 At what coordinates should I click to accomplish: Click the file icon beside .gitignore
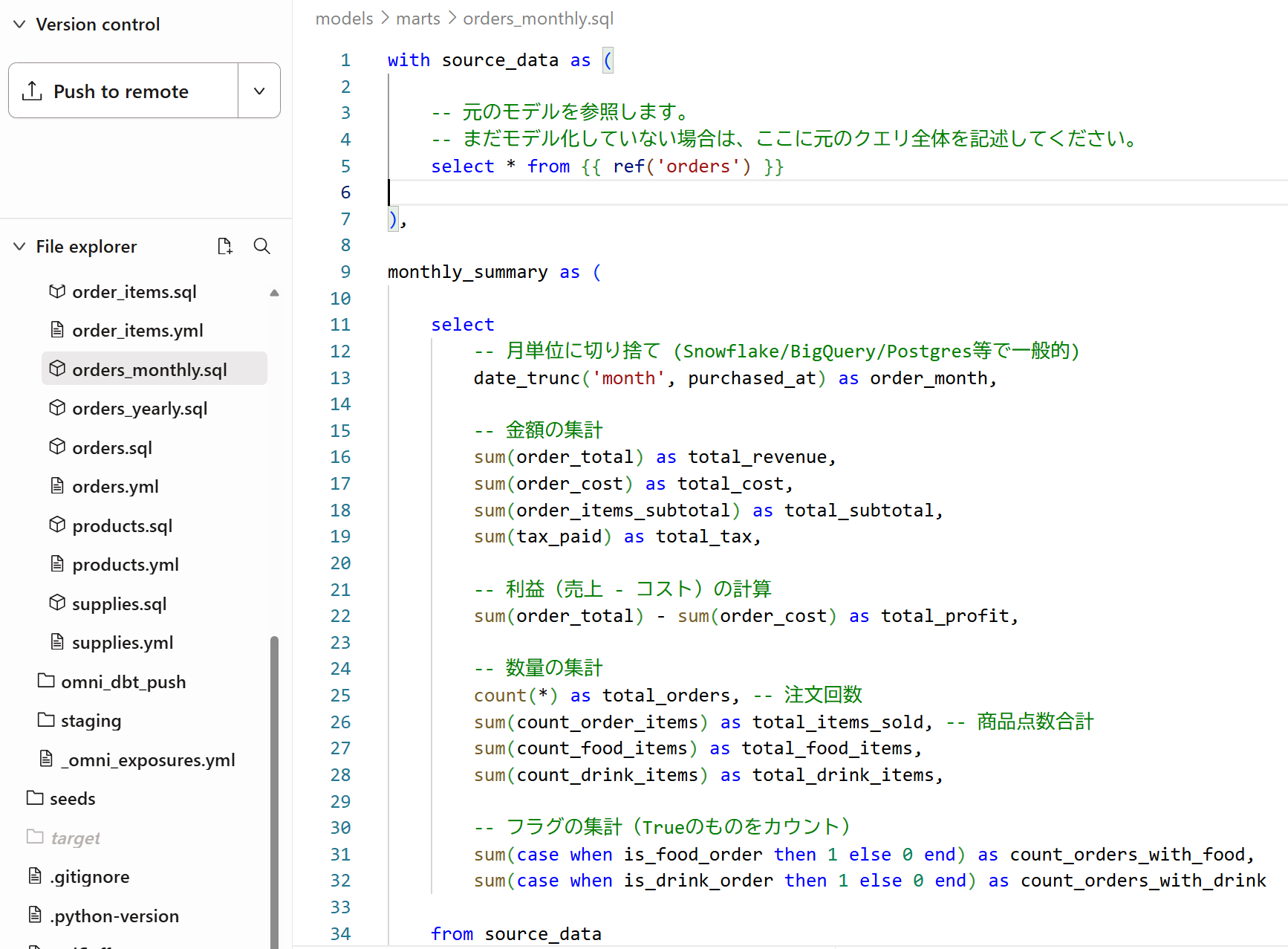pyautogui.click(x=35, y=876)
